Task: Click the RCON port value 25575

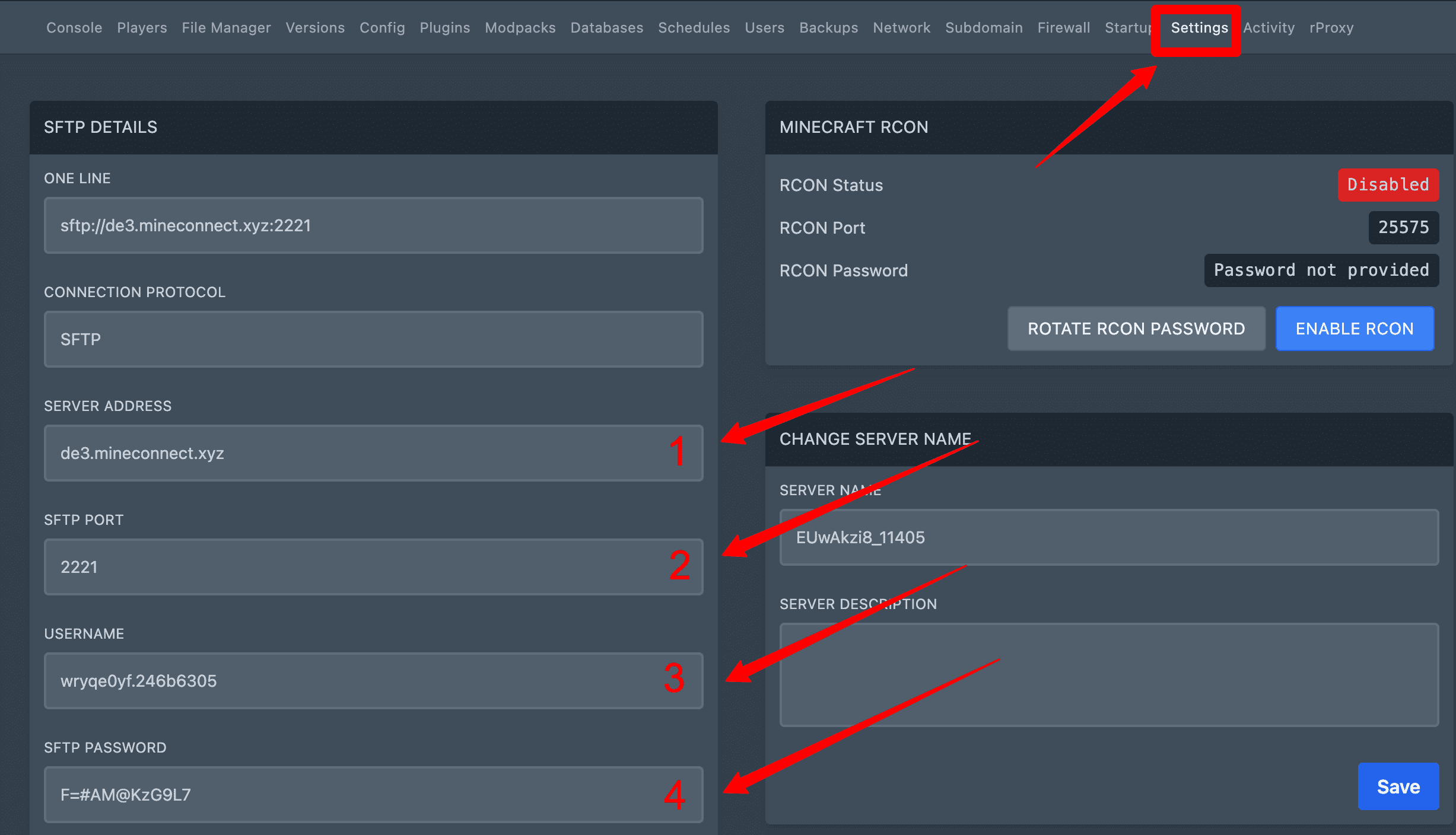Action: click(x=1404, y=227)
